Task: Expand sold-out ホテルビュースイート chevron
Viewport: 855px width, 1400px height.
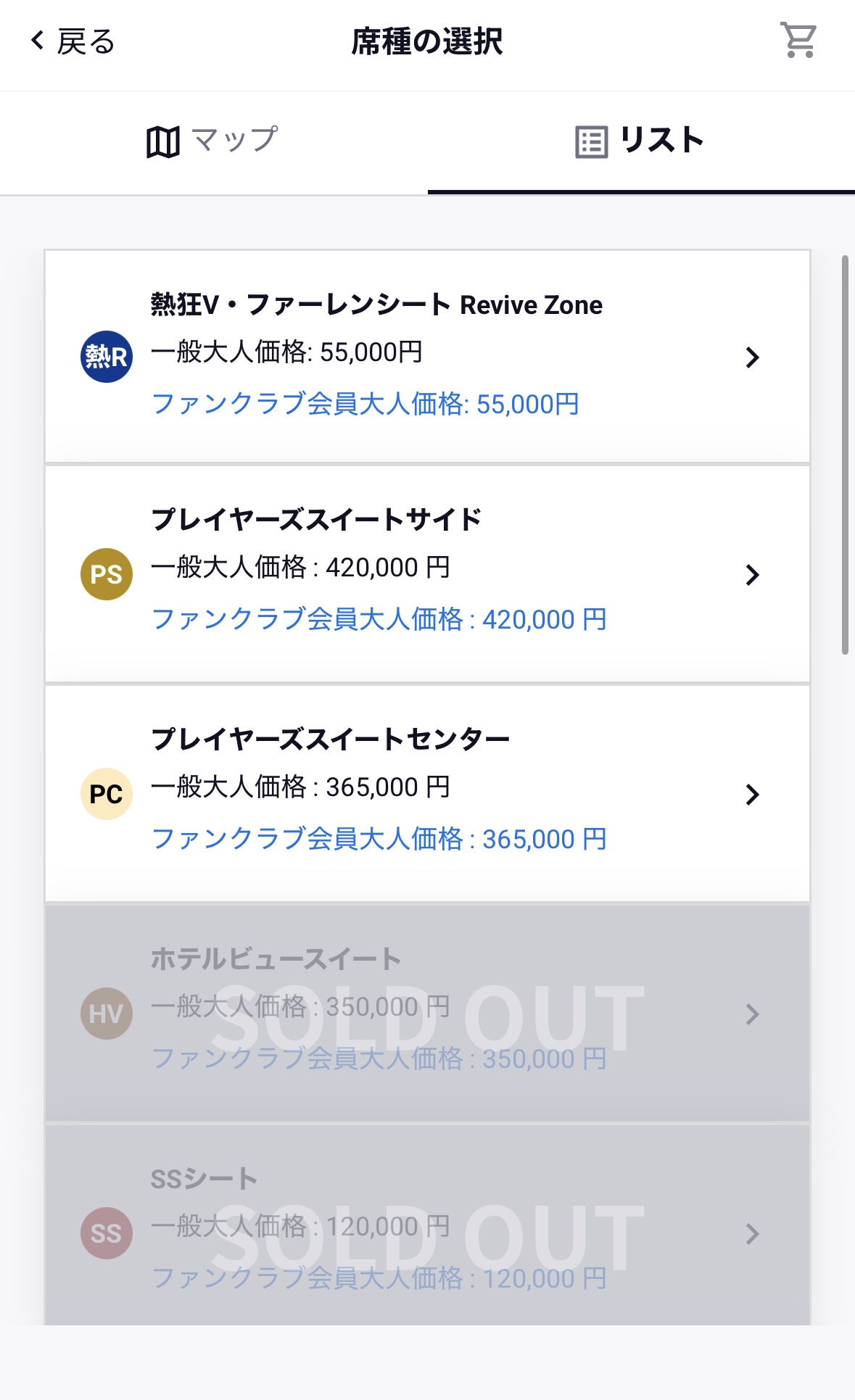Action: click(752, 1014)
